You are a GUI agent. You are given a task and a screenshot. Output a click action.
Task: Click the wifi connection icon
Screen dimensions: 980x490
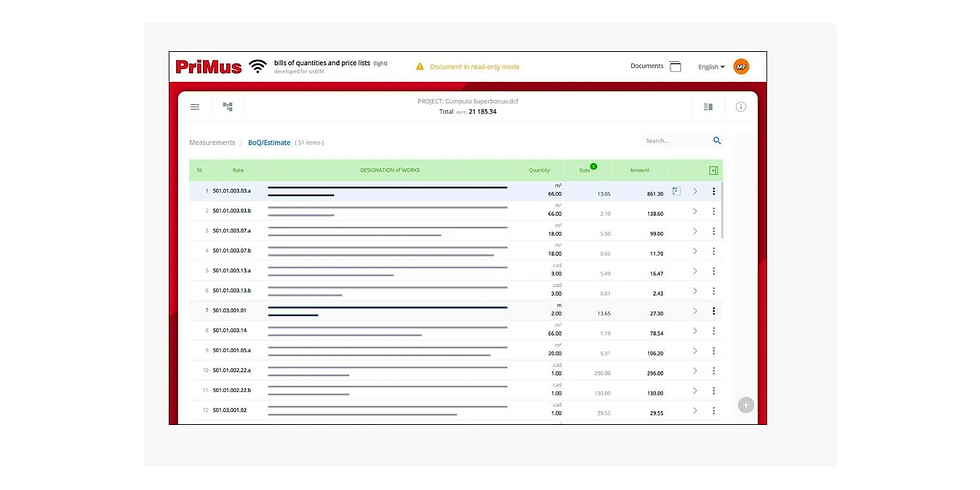[x=258, y=66]
